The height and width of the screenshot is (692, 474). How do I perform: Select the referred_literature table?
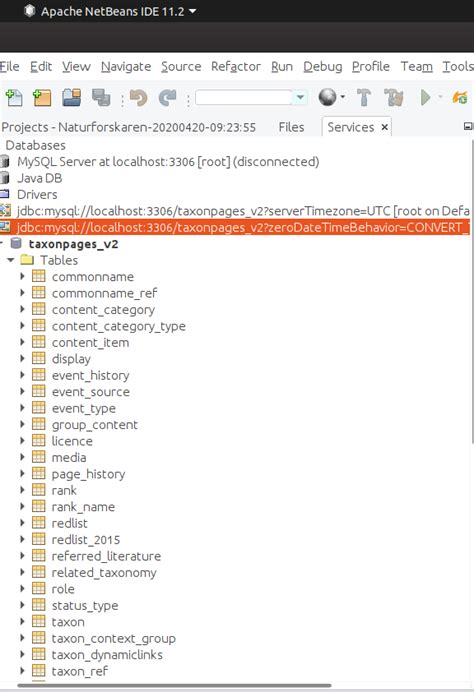[x=106, y=556]
